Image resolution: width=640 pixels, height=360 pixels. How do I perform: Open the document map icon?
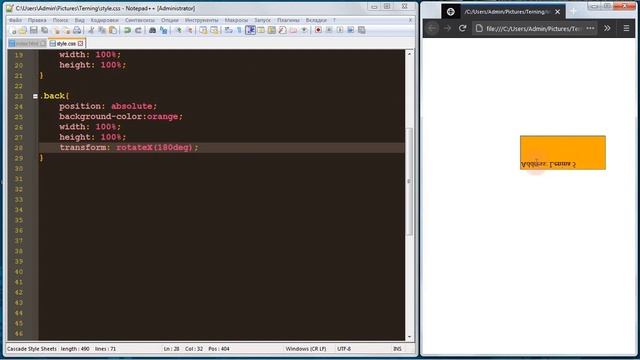point(271,30)
